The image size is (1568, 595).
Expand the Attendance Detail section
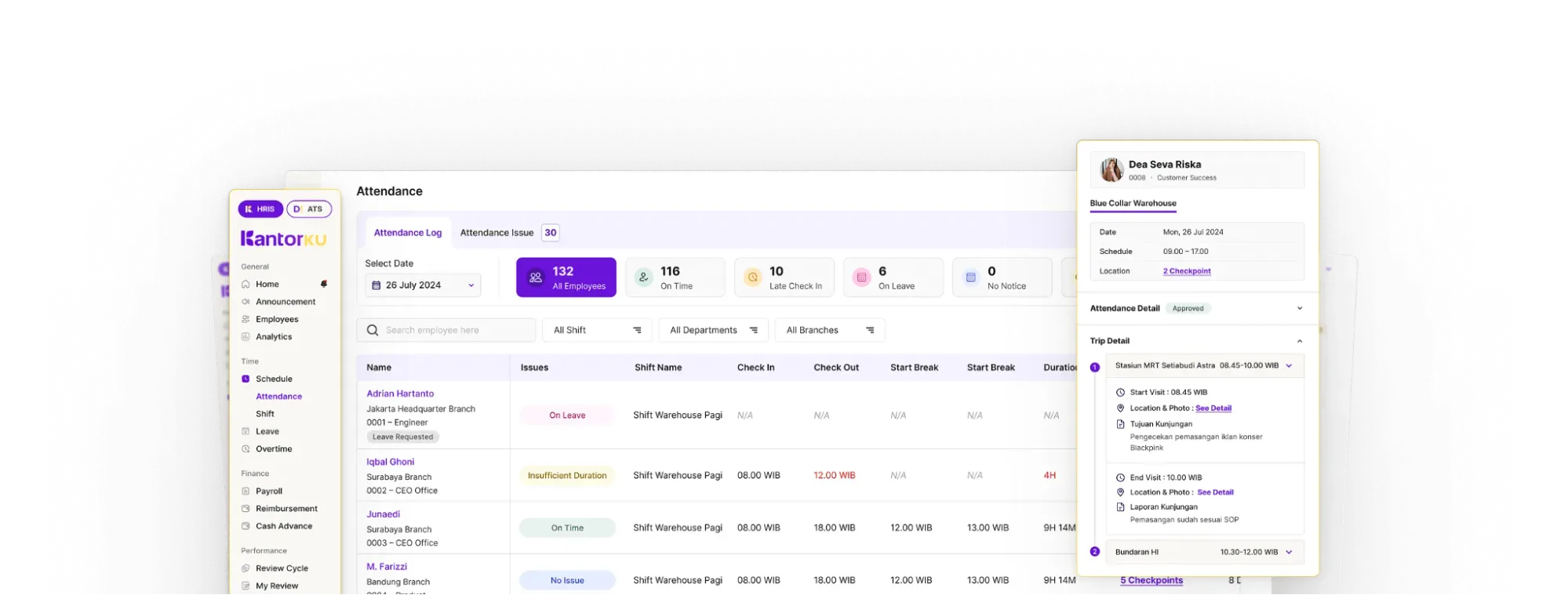tap(1299, 309)
